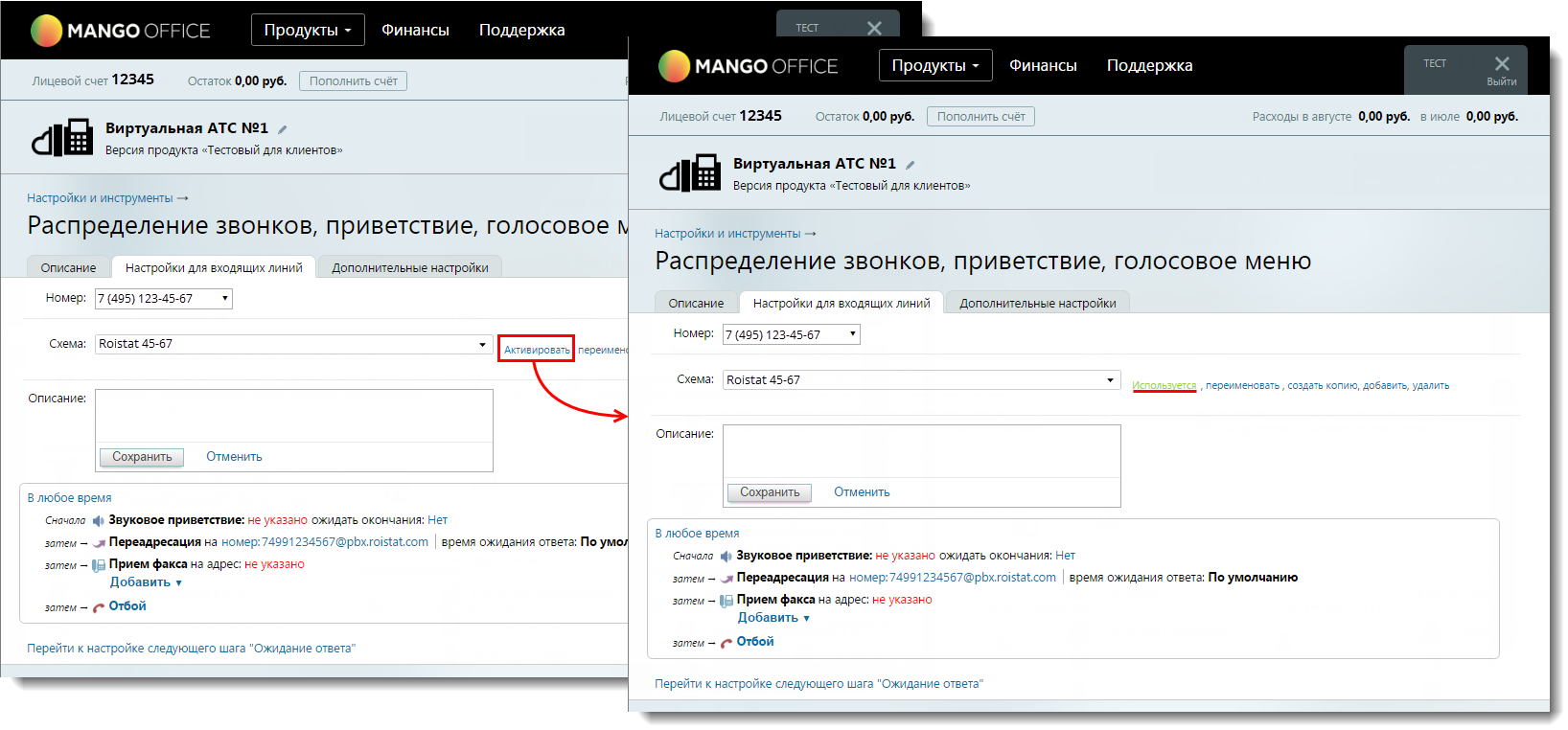Open Перейти к настройке следующего шага, back window

(x=191, y=649)
